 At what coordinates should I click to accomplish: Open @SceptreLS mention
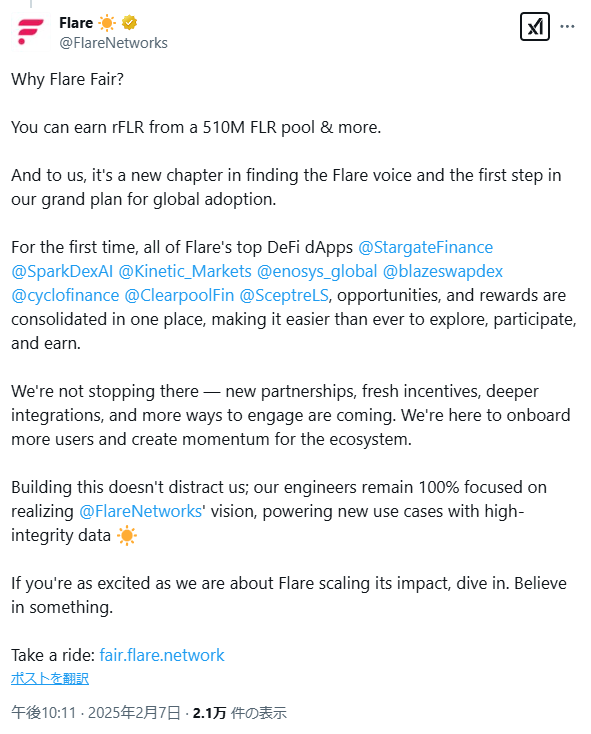tap(284, 295)
